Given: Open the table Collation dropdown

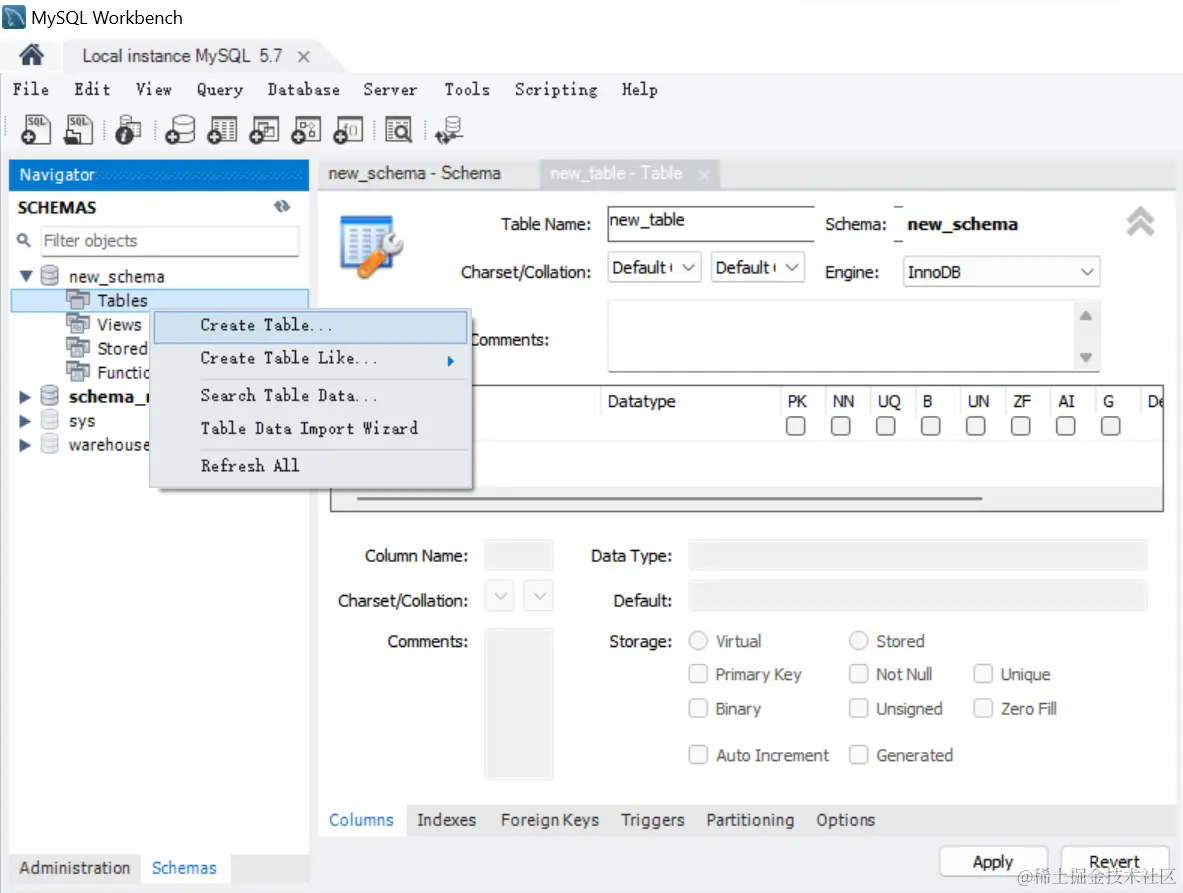Looking at the screenshot, I should (757, 267).
